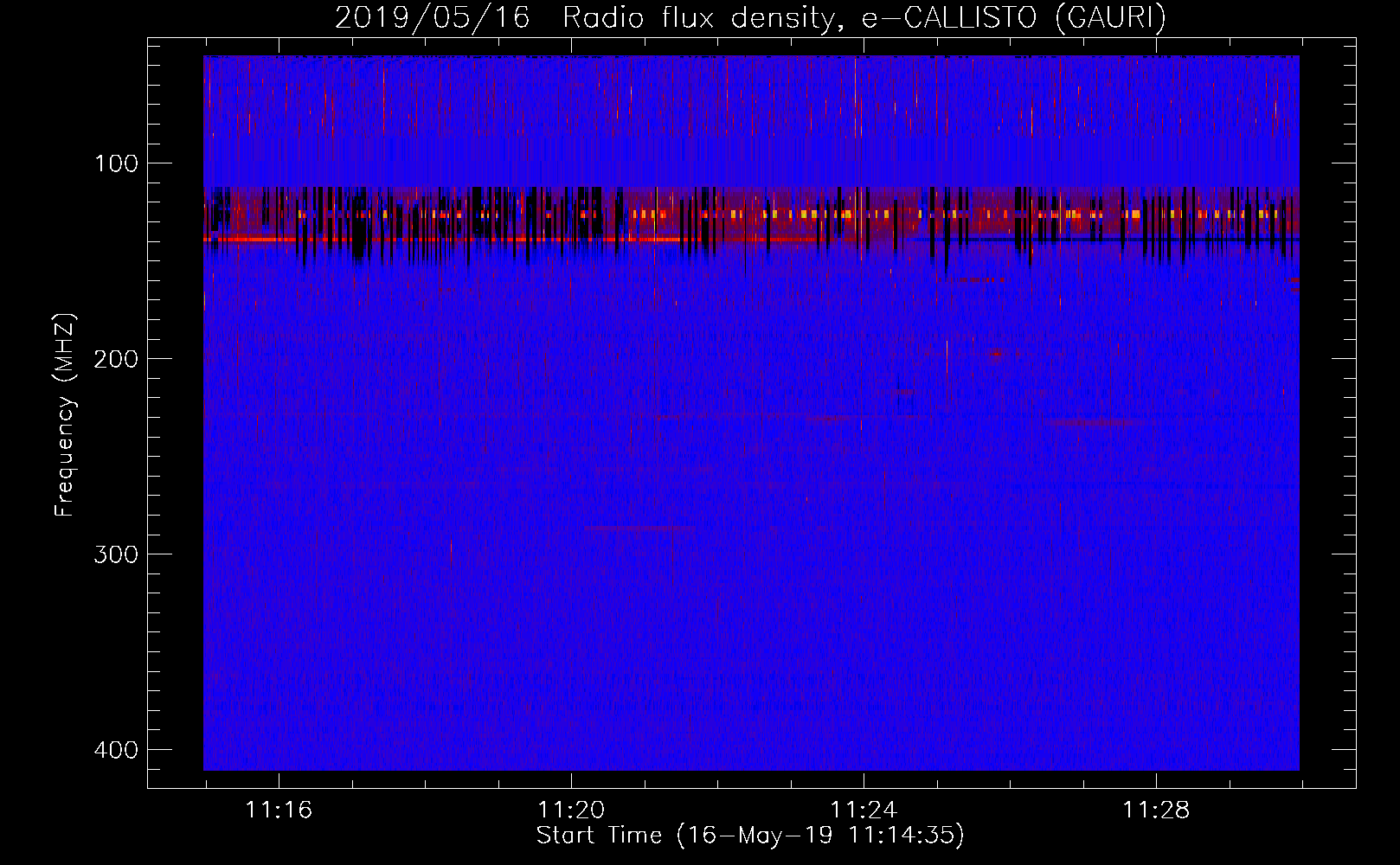Select the 300 frequency axis label
The image size is (1400, 865).
116,554
